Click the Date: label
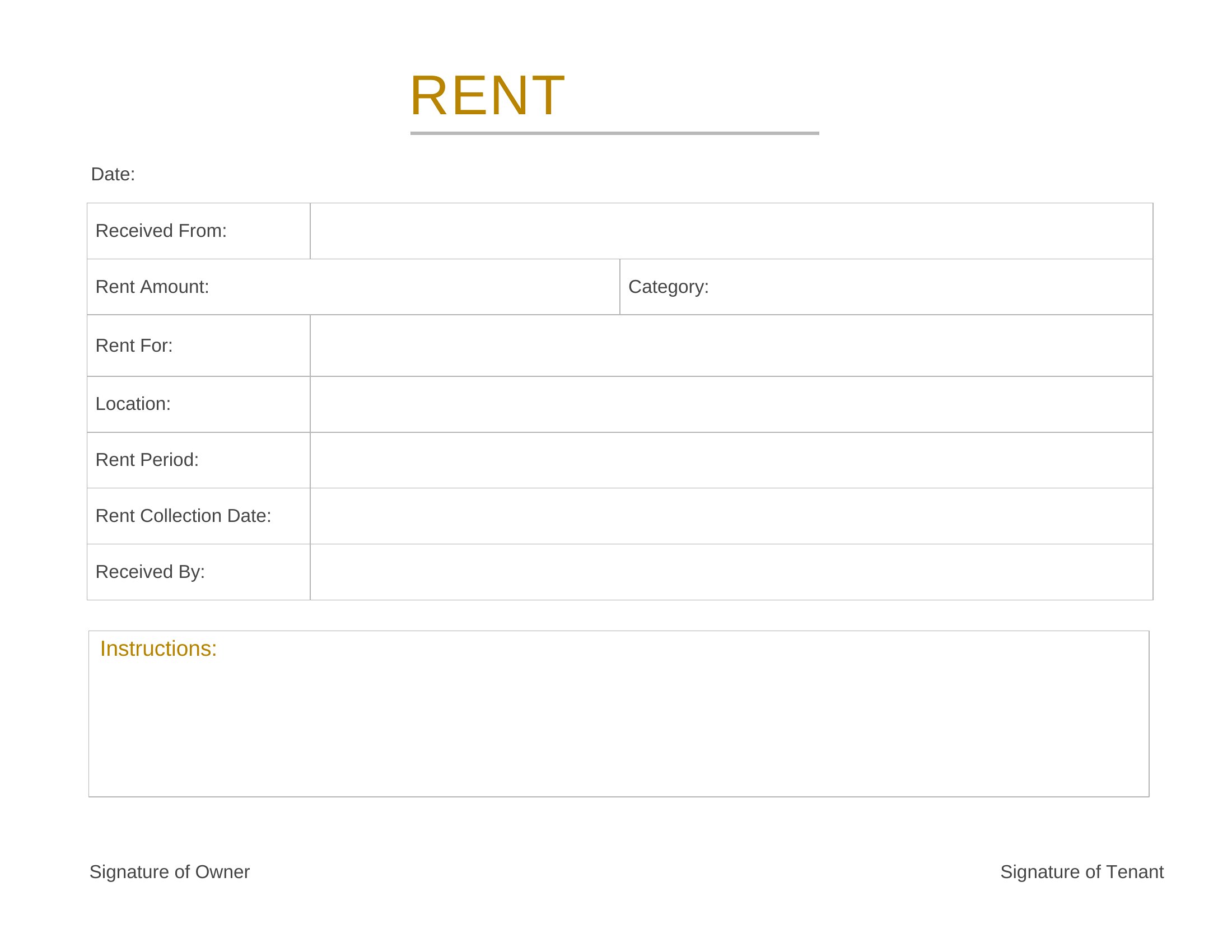This screenshot has width=1232, height=952. point(113,174)
